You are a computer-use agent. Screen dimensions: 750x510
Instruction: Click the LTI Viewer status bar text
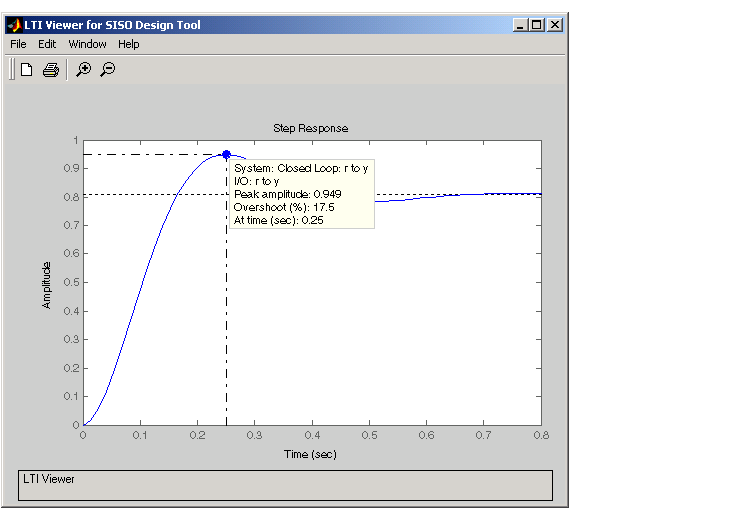click(49, 479)
